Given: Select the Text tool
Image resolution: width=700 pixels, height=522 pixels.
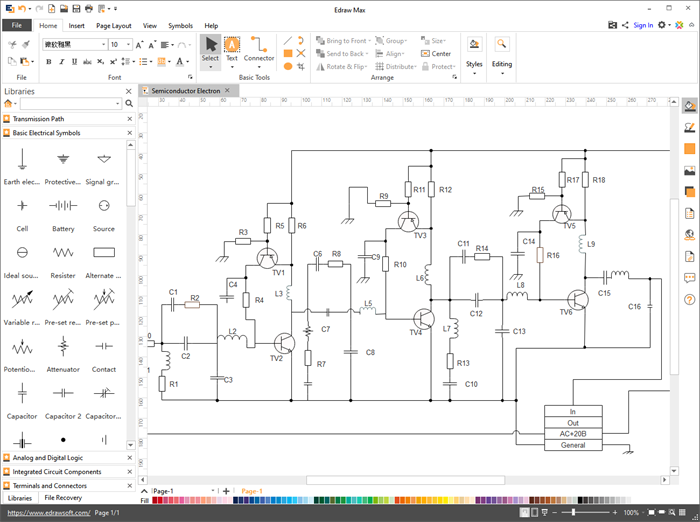Looking at the screenshot, I should (x=232, y=47).
